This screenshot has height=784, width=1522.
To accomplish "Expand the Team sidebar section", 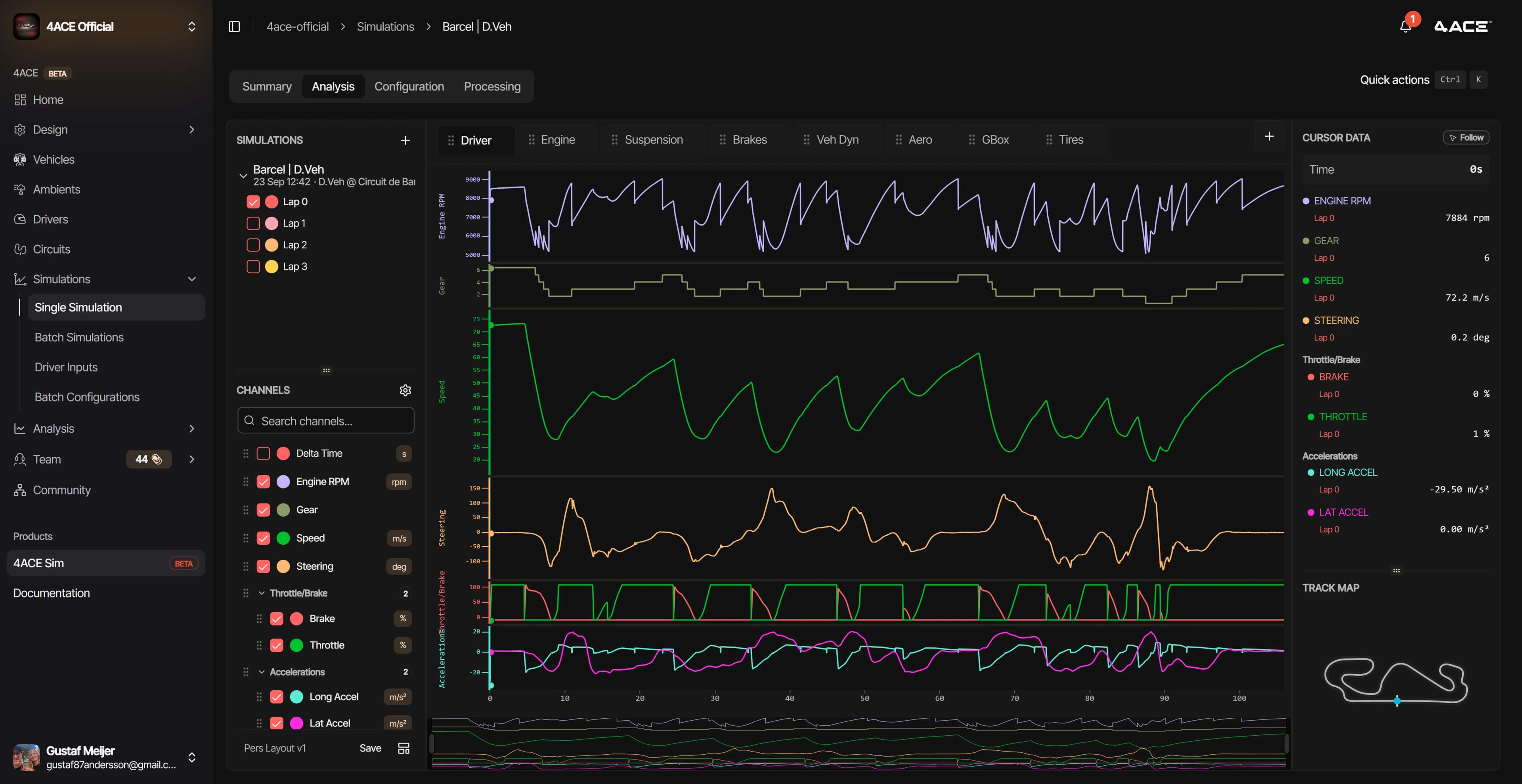I will point(191,459).
